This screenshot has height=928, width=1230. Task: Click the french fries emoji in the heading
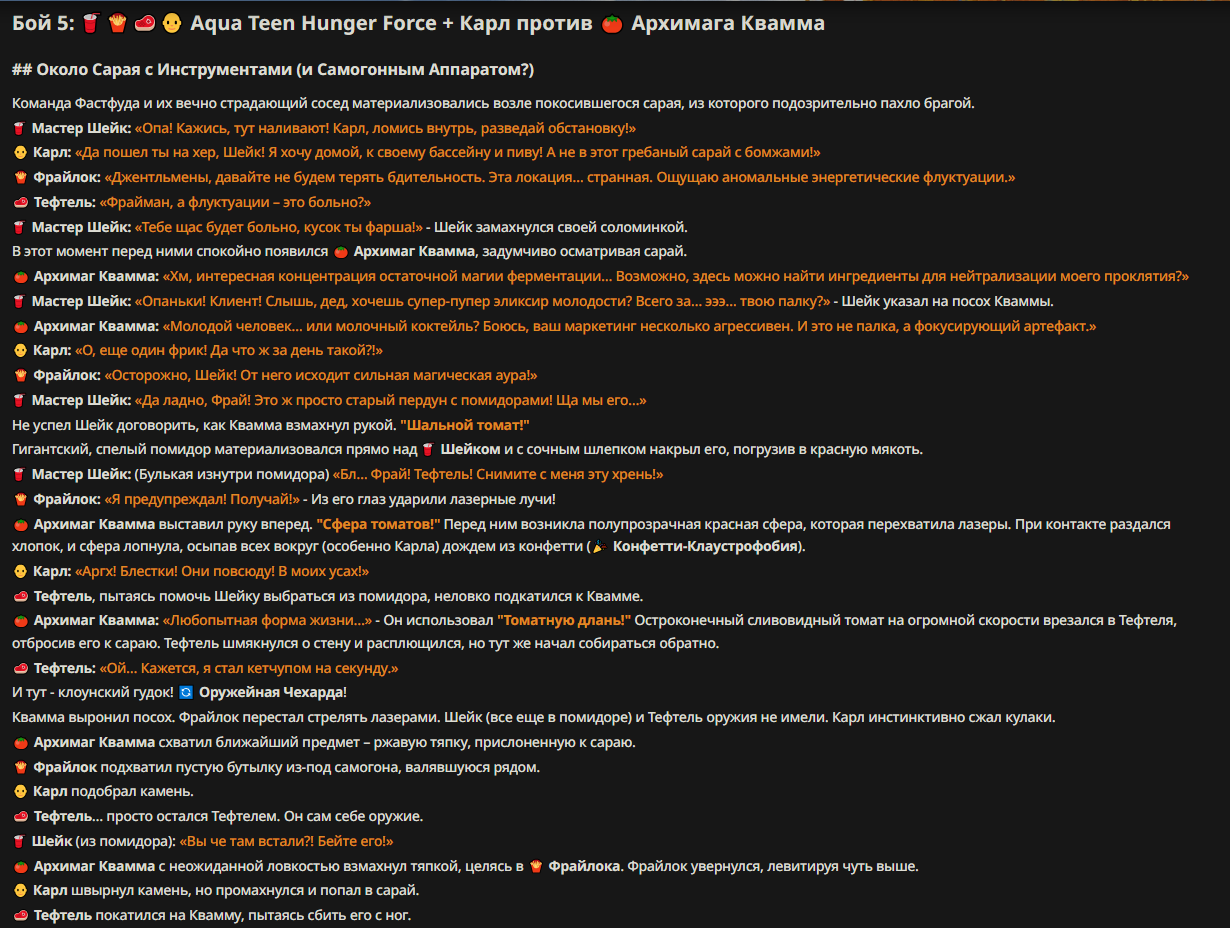click(118, 24)
